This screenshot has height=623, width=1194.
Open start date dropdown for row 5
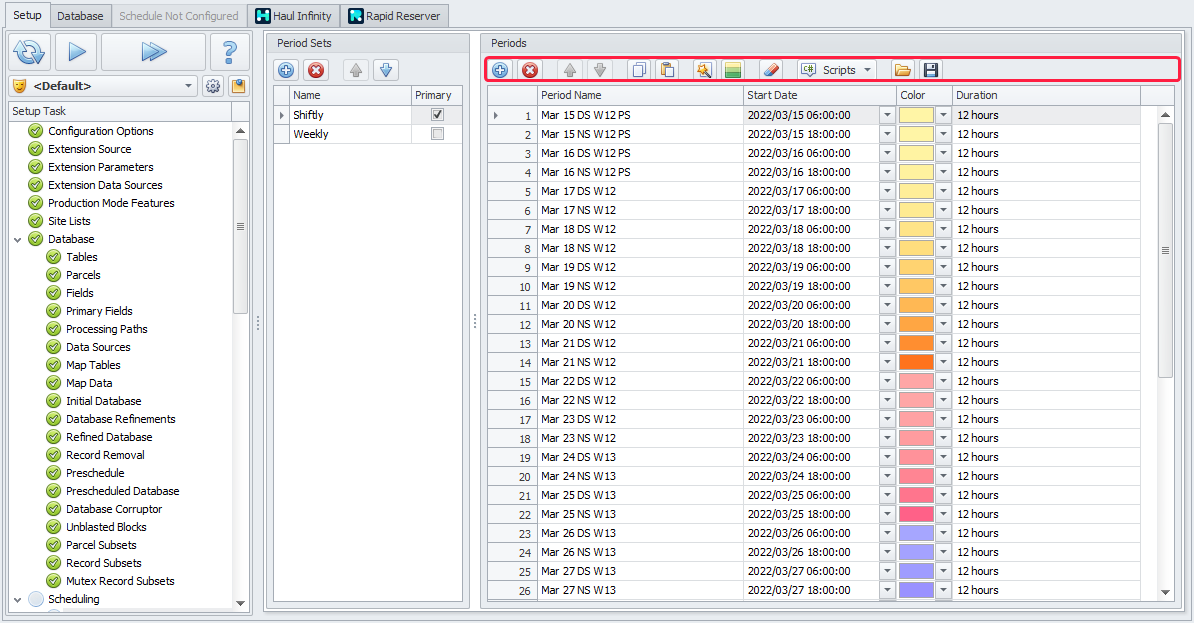(887, 191)
